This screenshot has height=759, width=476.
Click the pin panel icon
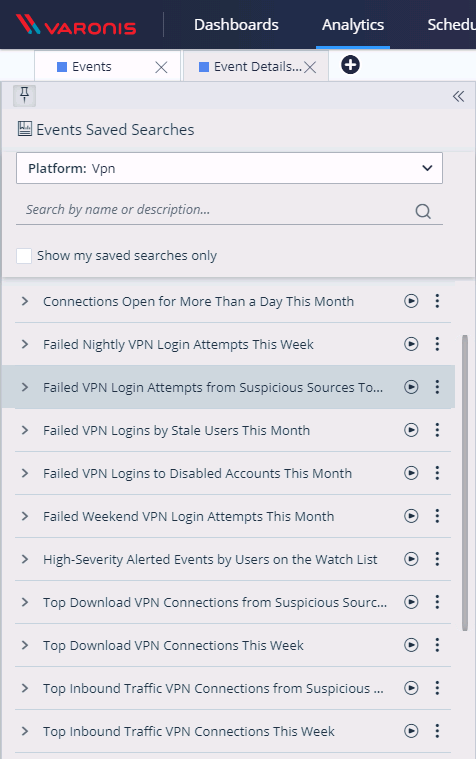tap(24, 95)
